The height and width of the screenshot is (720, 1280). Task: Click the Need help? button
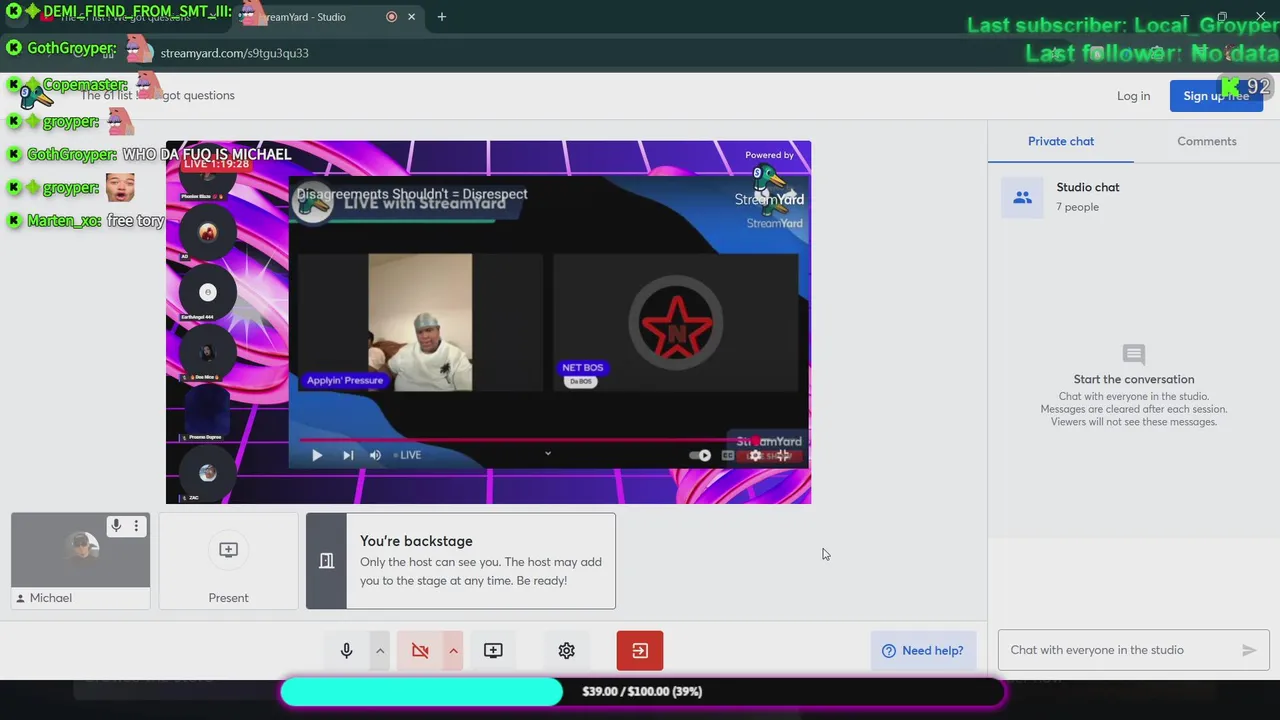(922, 651)
